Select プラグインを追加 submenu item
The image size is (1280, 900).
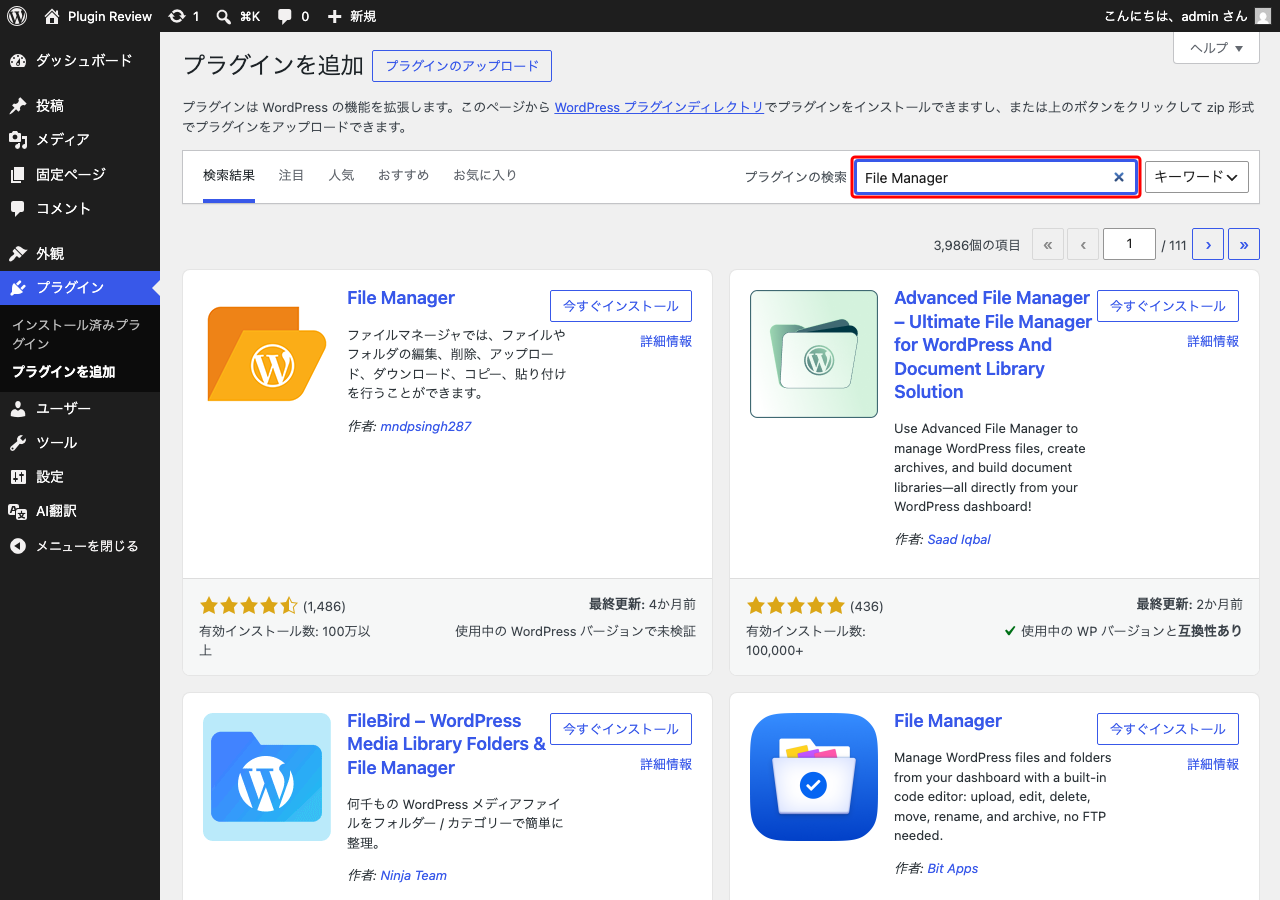80,372
